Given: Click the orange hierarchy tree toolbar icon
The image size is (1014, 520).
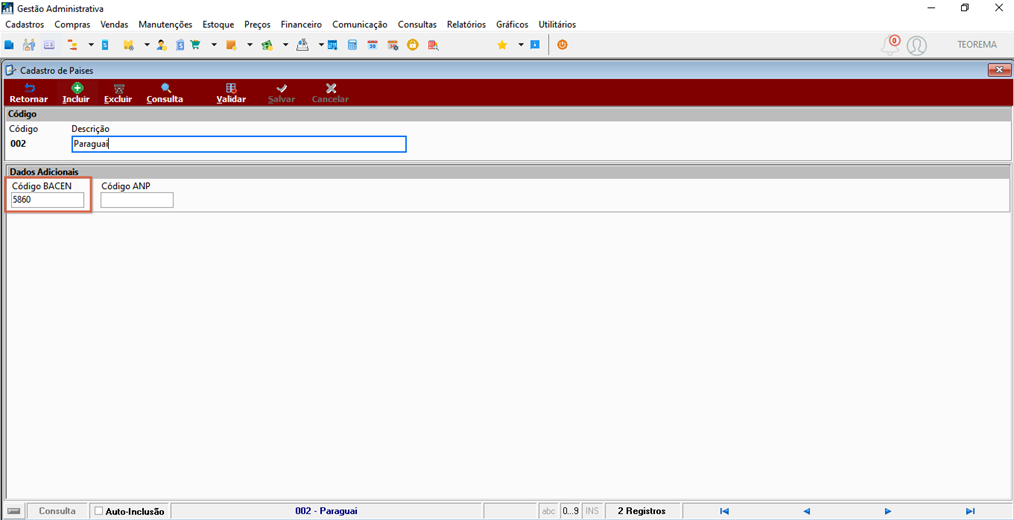Looking at the screenshot, I should [72, 45].
